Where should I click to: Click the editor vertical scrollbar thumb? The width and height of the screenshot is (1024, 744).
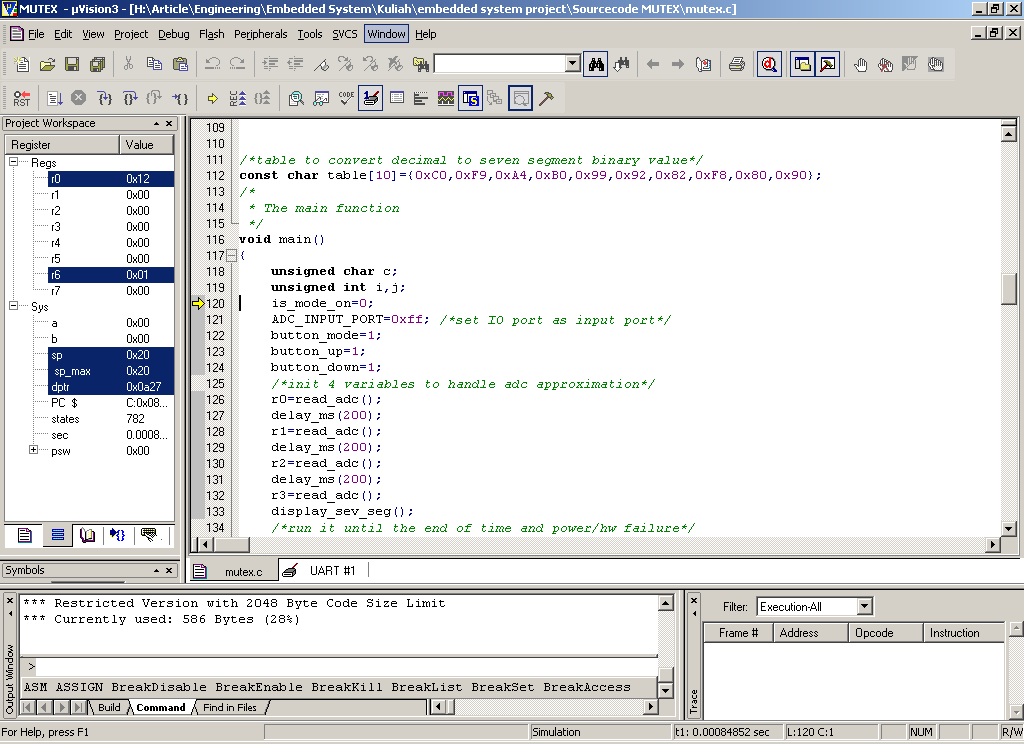pos(1009,288)
